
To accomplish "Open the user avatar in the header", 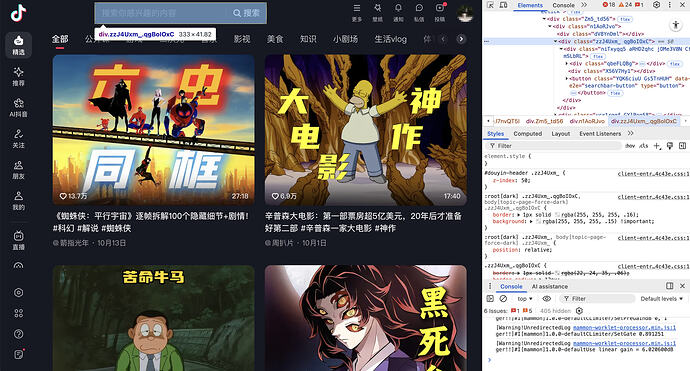I will [x=465, y=13].
